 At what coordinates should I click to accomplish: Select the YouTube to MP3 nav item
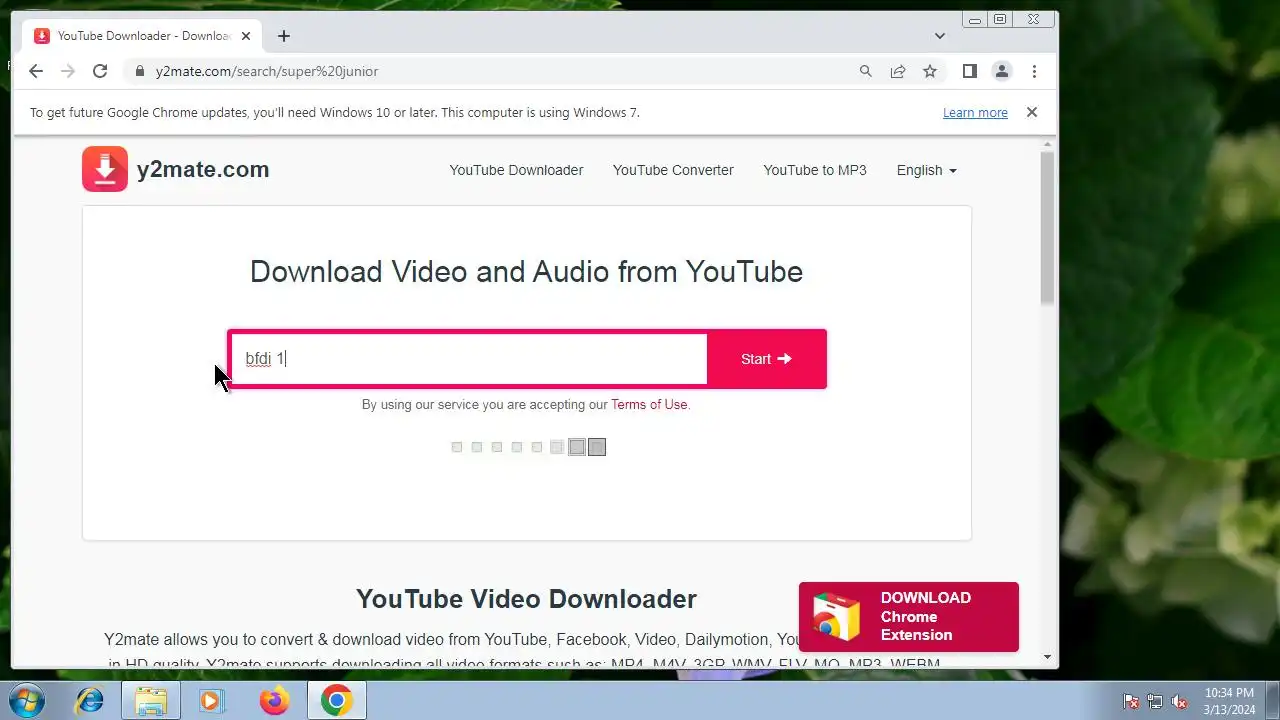point(815,170)
